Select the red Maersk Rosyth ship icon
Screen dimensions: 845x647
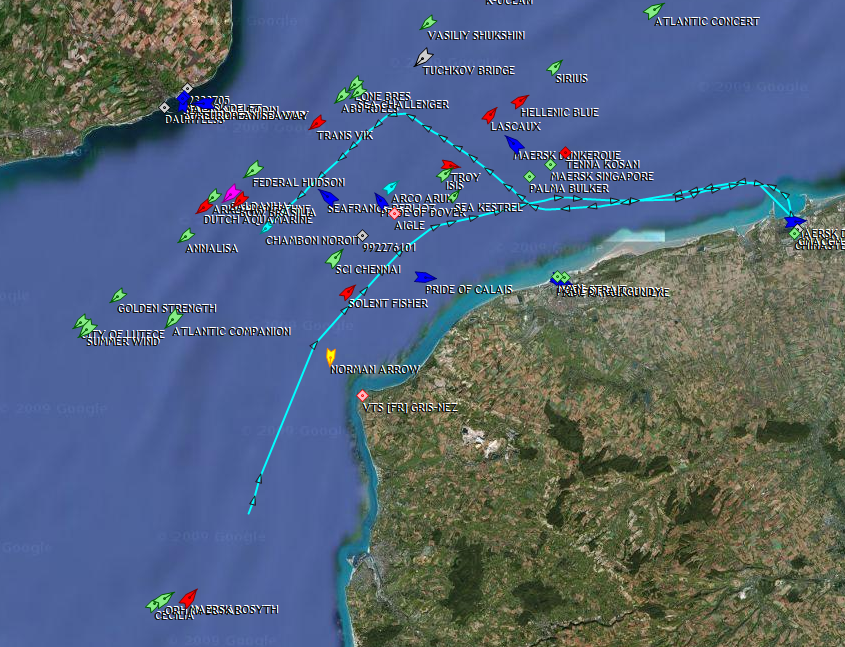point(188,597)
